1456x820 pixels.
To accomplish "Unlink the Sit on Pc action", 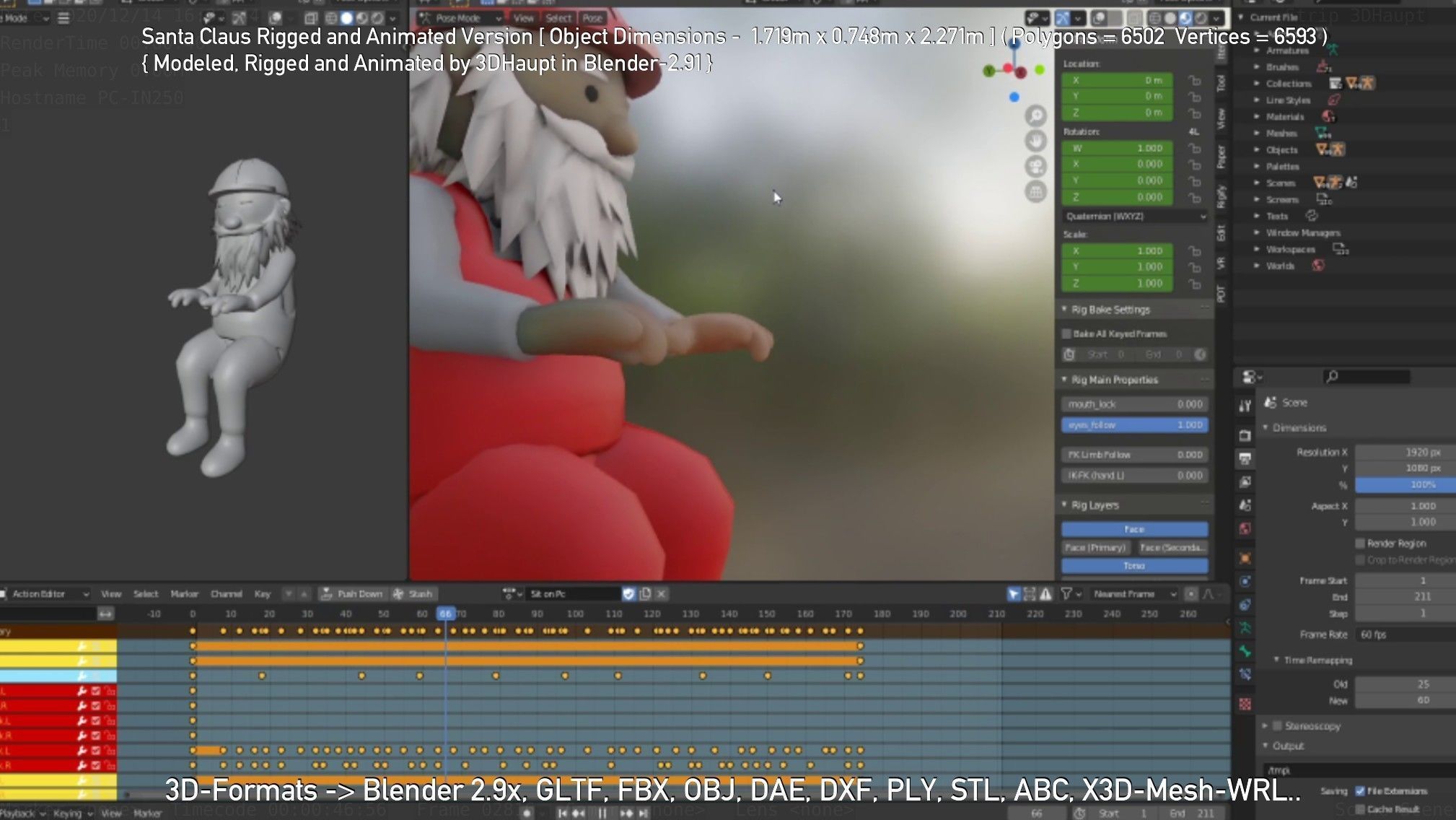I will coord(662,594).
